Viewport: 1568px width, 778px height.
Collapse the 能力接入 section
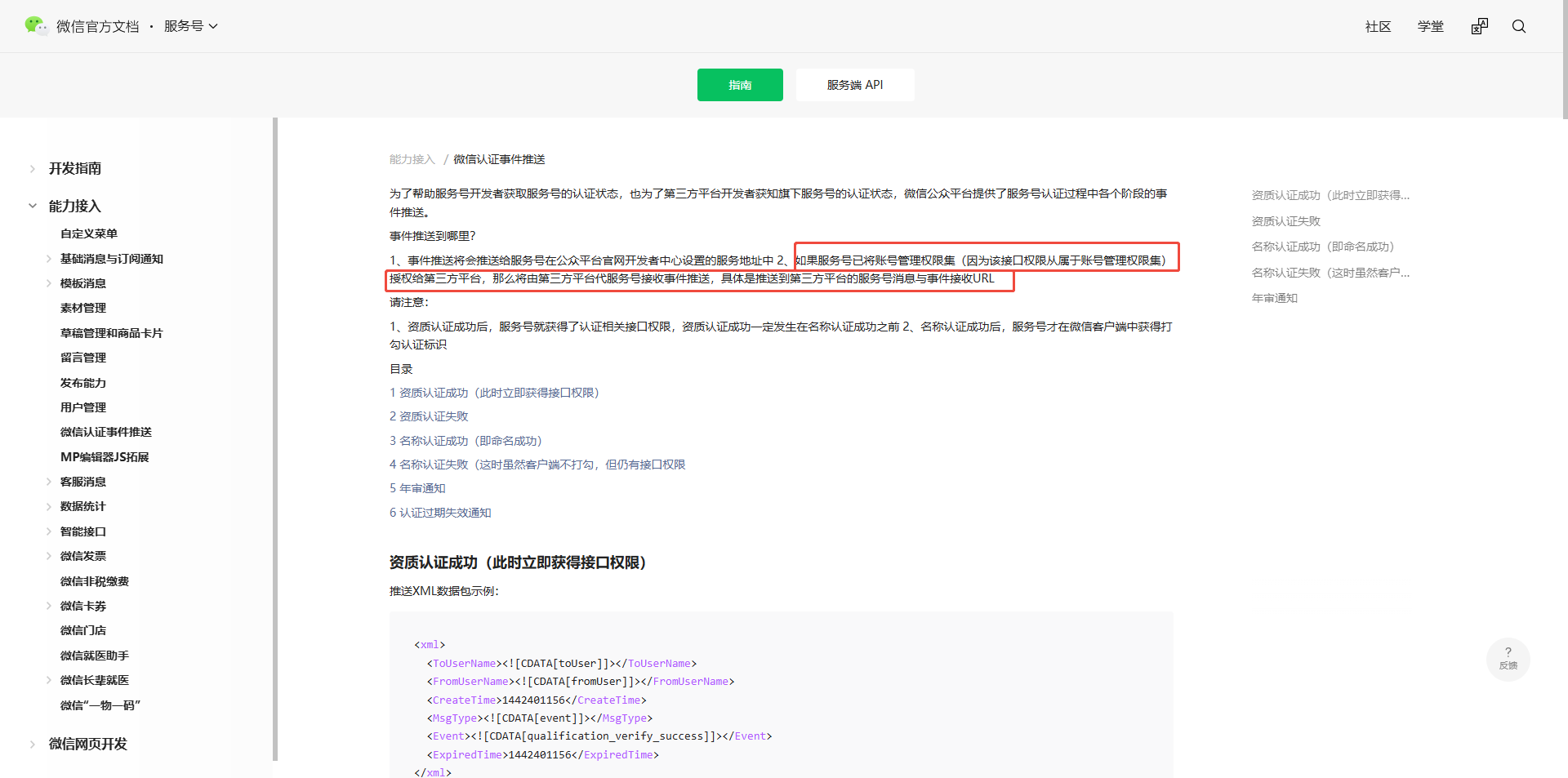point(33,207)
